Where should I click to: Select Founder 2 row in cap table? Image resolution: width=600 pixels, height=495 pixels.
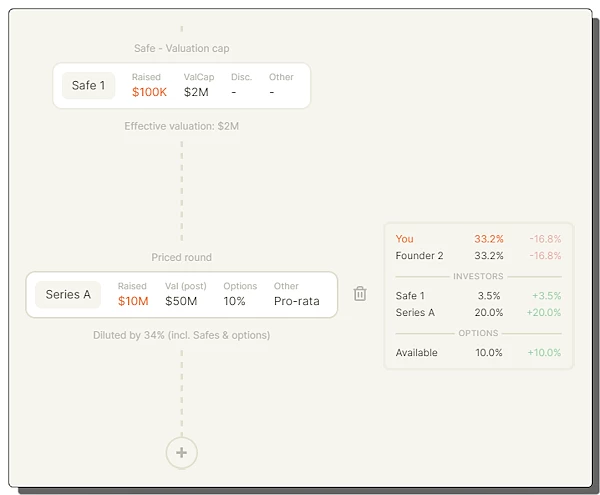[x=478, y=256]
